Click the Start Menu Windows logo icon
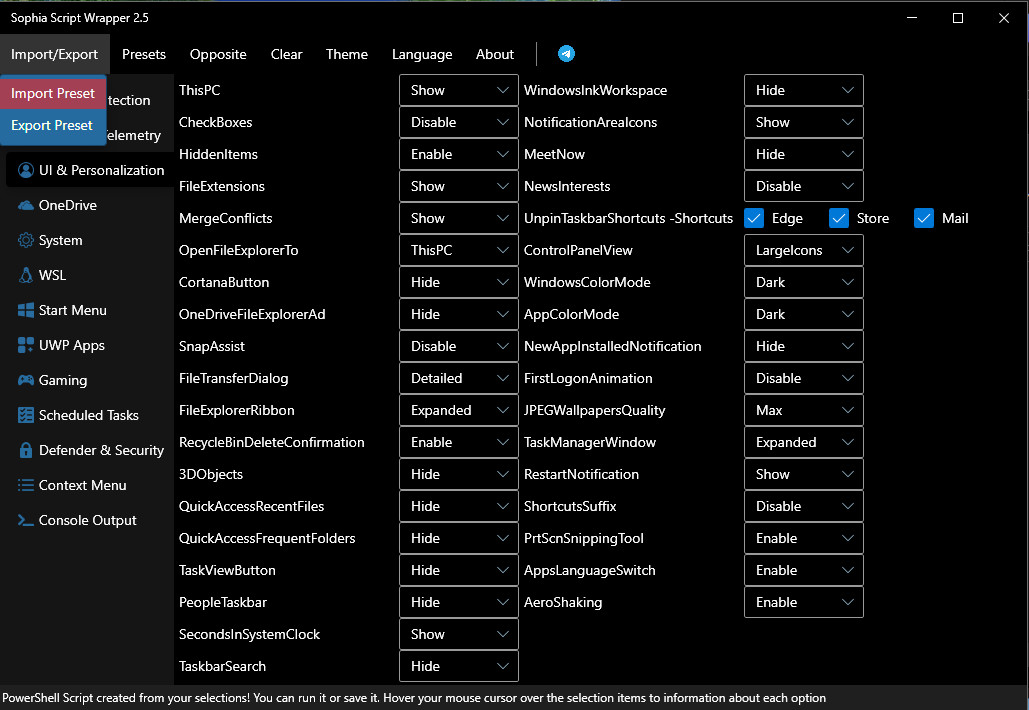1029x710 pixels. (26, 310)
